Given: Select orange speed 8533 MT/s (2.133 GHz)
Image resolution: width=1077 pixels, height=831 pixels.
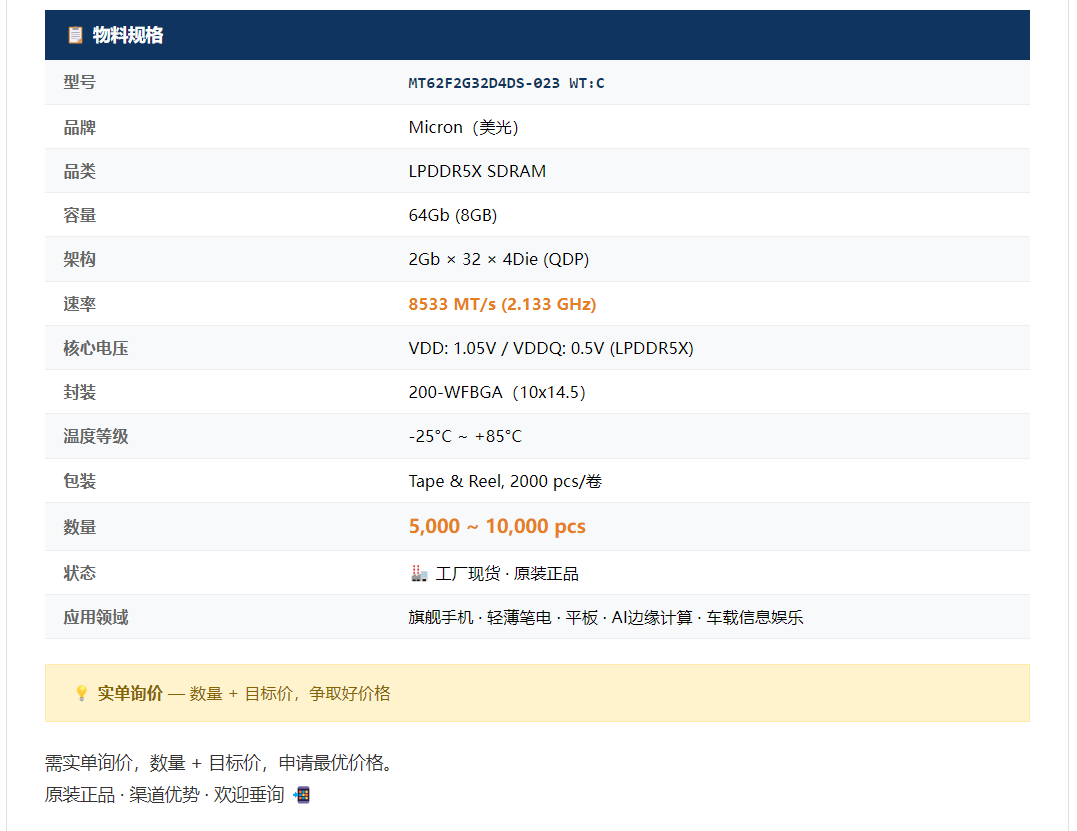Looking at the screenshot, I should point(502,304).
